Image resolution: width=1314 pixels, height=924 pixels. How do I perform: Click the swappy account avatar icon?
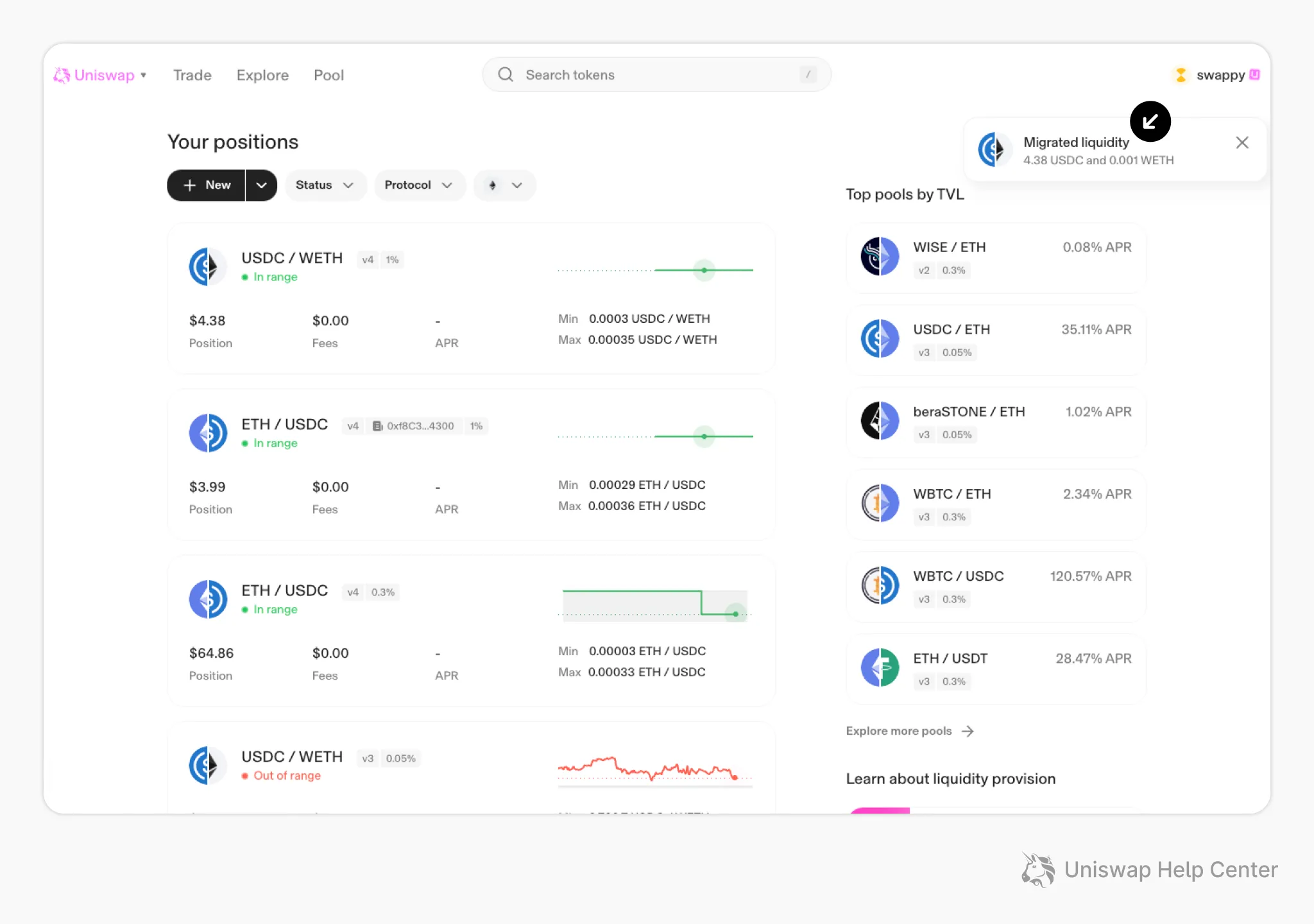pyautogui.click(x=1180, y=75)
